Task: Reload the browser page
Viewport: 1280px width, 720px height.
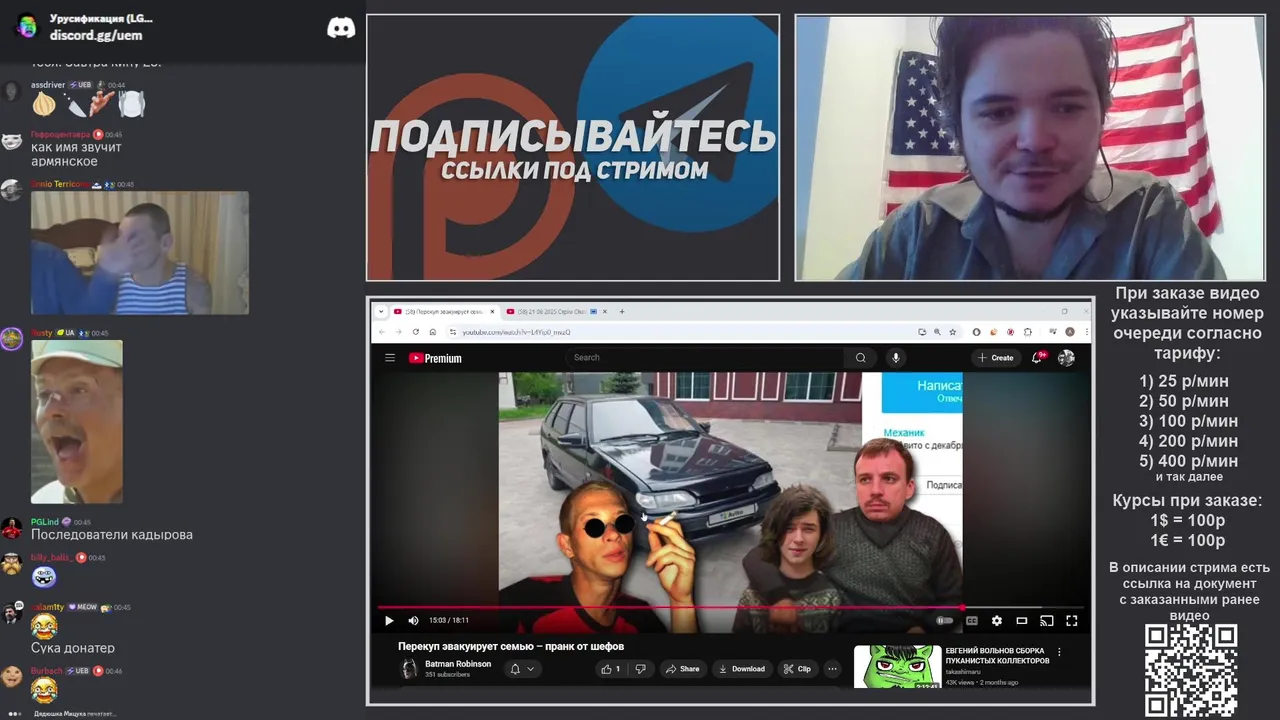Action: pyautogui.click(x=416, y=332)
